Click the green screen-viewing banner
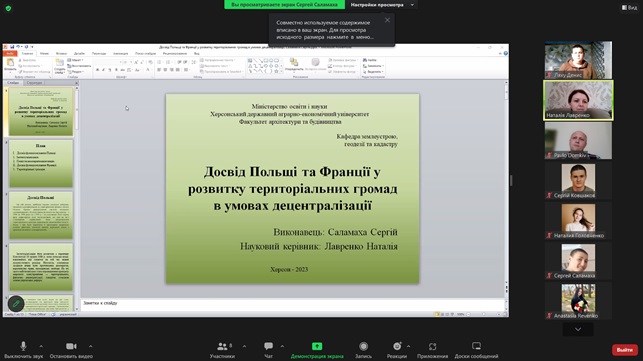Screen dimensions: 643x361 click(284, 5)
